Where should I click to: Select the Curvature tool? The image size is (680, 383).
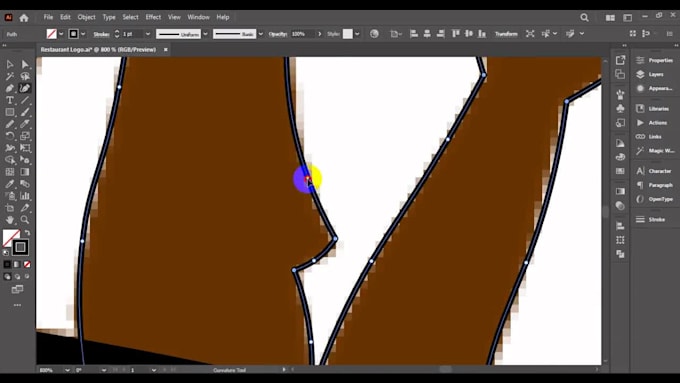[x=25, y=88]
